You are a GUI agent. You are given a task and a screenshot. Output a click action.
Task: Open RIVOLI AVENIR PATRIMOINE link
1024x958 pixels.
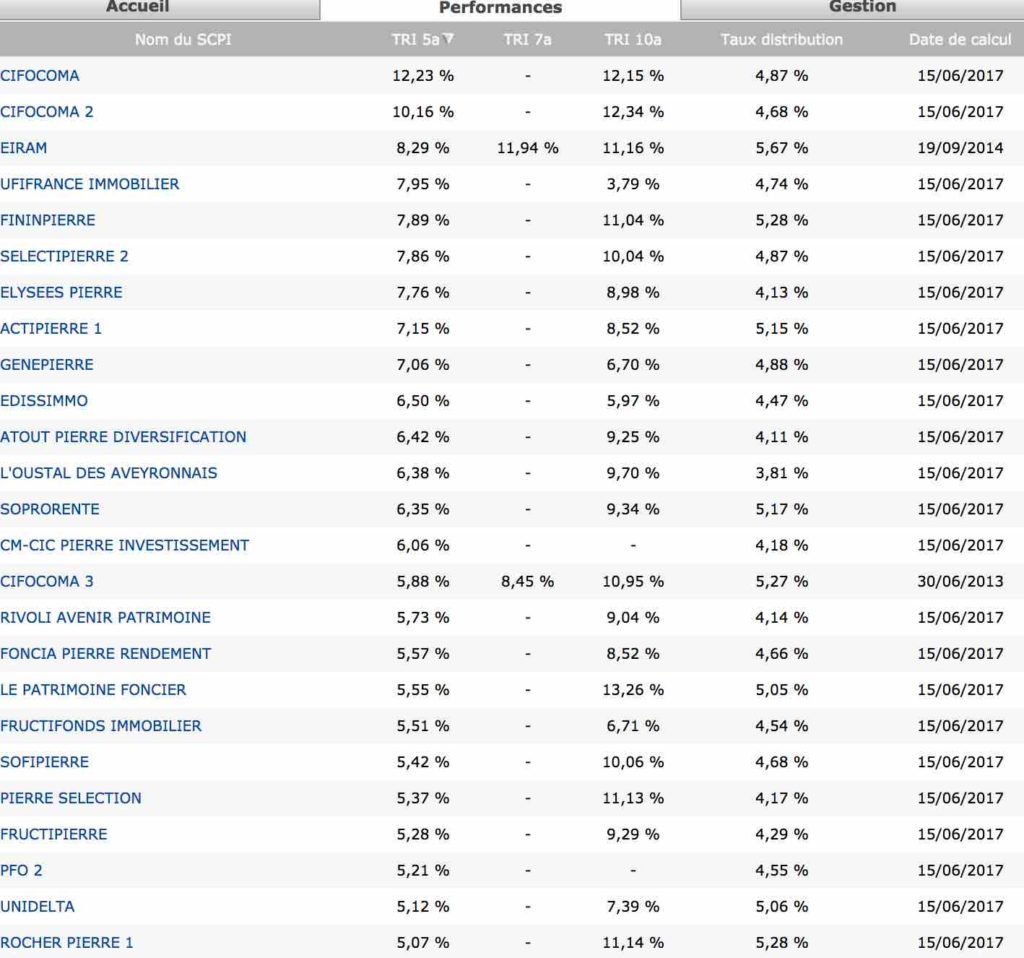pos(105,618)
